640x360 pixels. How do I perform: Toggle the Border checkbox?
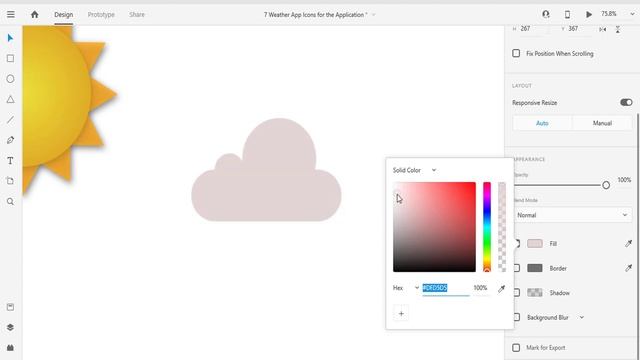point(517,268)
